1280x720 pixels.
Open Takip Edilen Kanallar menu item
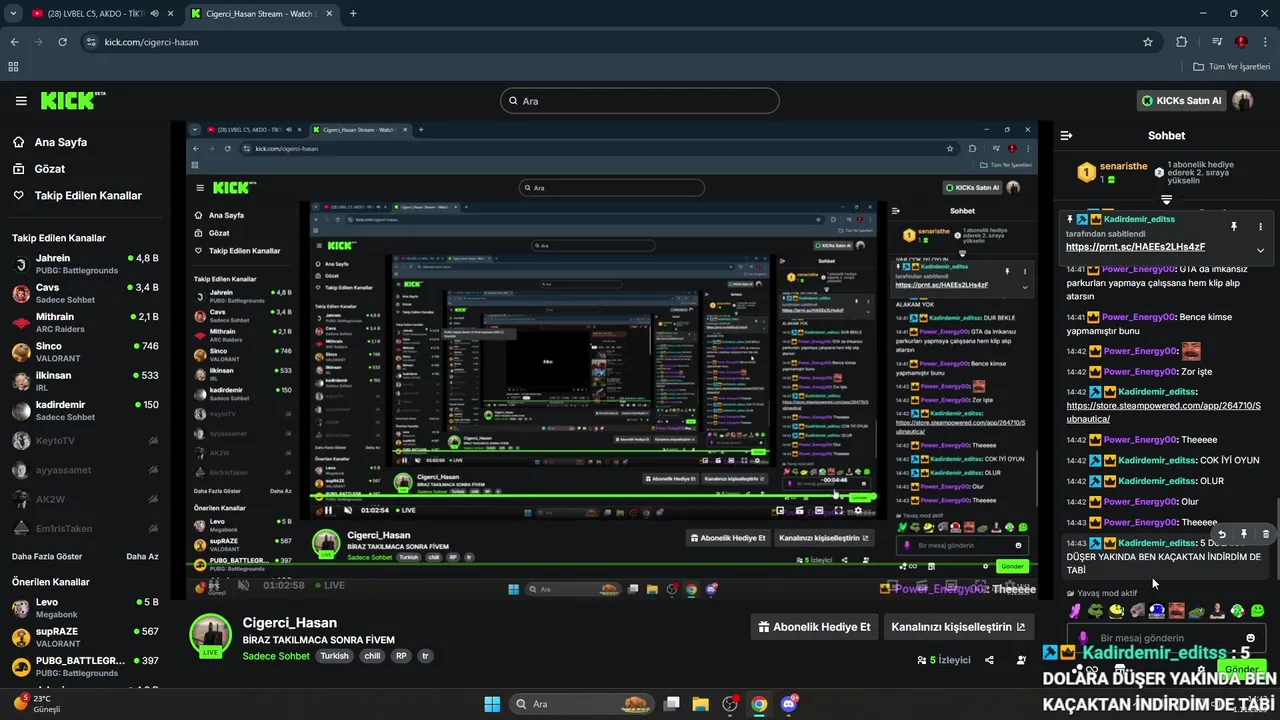[88, 196]
